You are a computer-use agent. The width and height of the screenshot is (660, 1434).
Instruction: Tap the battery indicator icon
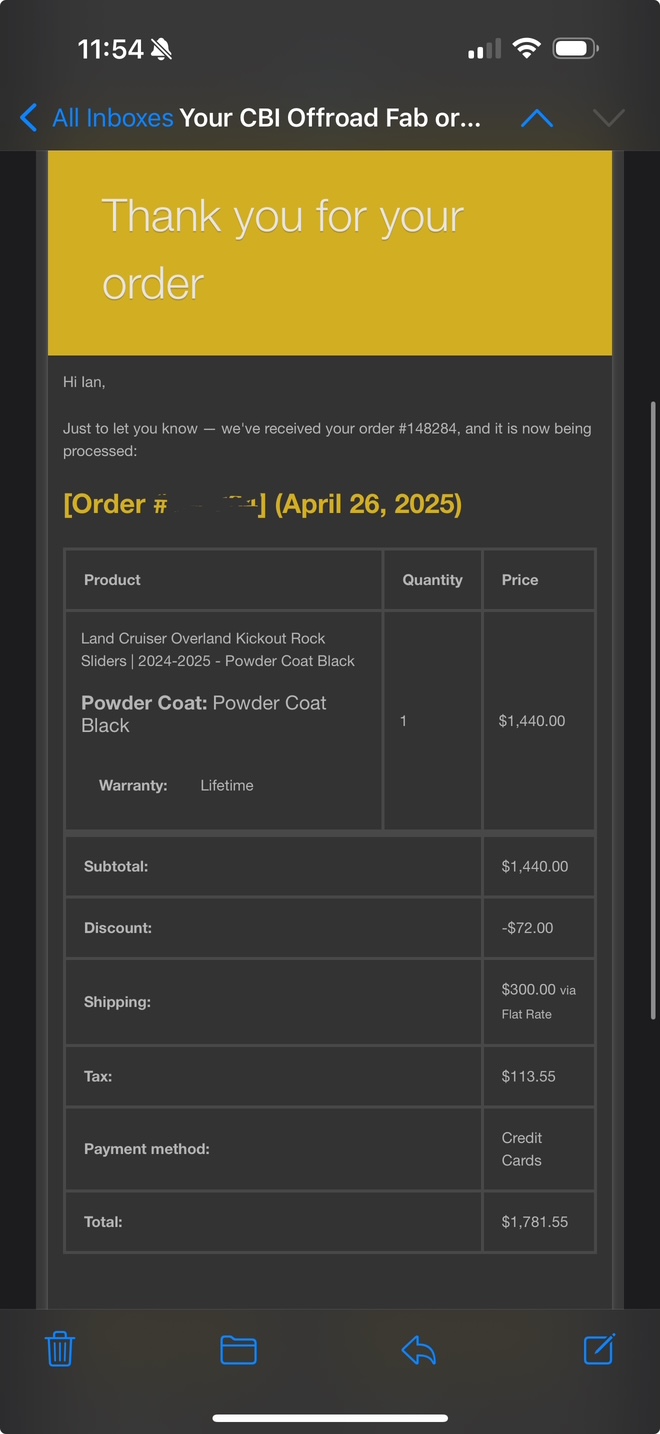click(x=576, y=48)
